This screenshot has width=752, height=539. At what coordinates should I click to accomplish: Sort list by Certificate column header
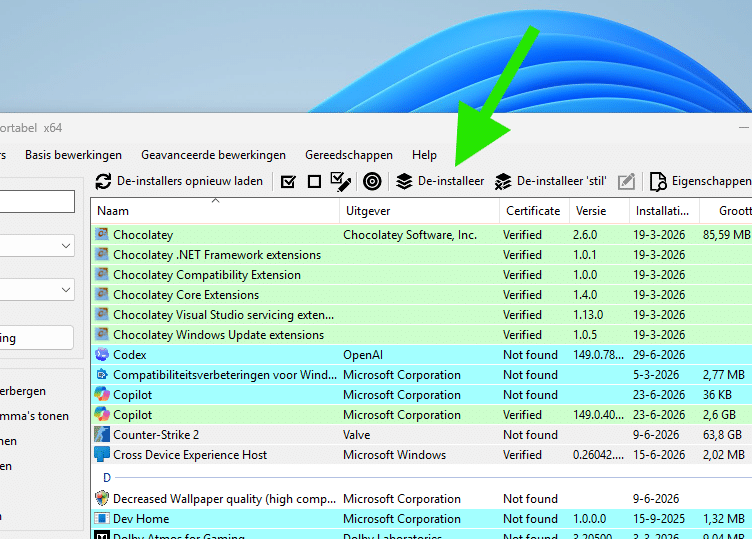[x=534, y=211]
